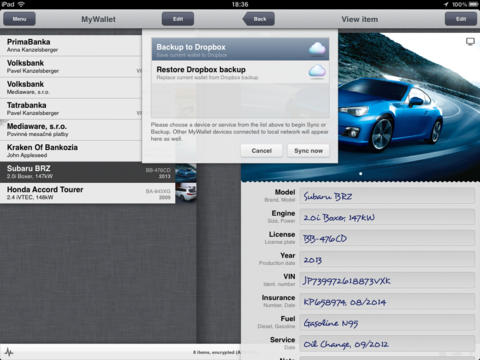Tap the Honda Accord Tourer row thumbnail
The image size is (480, 360).
click(x=186, y=193)
